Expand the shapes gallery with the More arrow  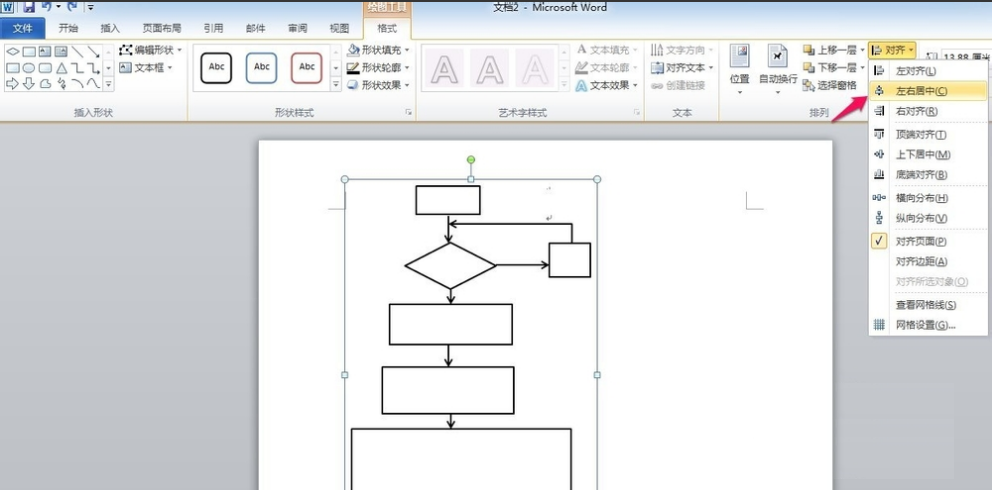pyautogui.click(x=108, y=83)
